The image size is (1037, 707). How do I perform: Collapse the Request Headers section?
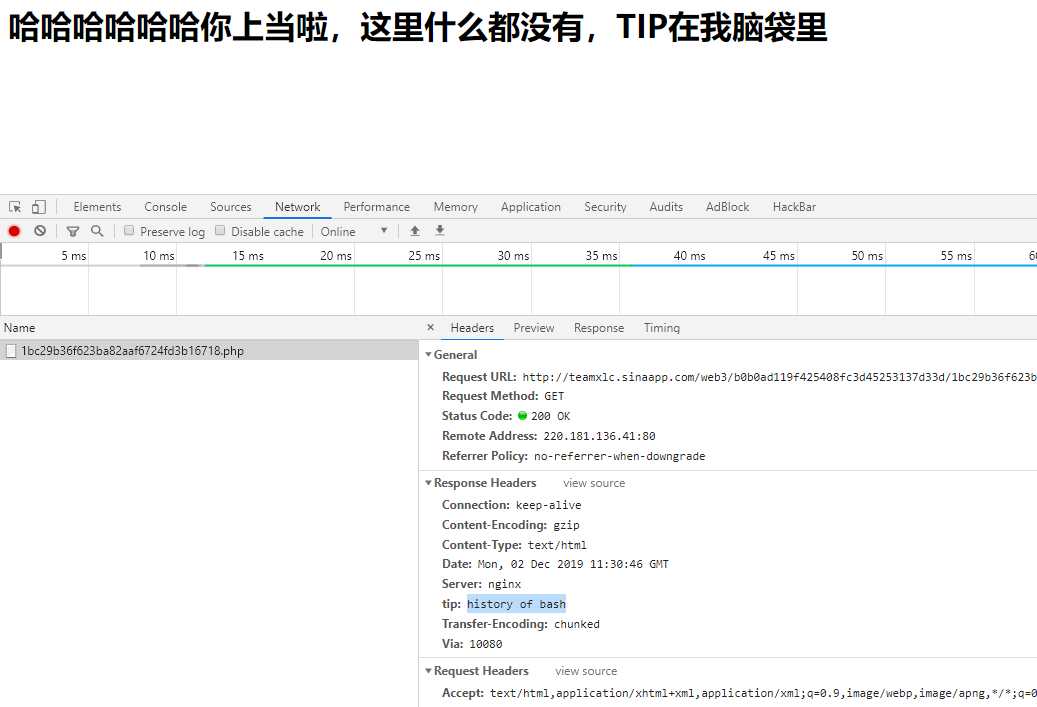pos(429,671)
